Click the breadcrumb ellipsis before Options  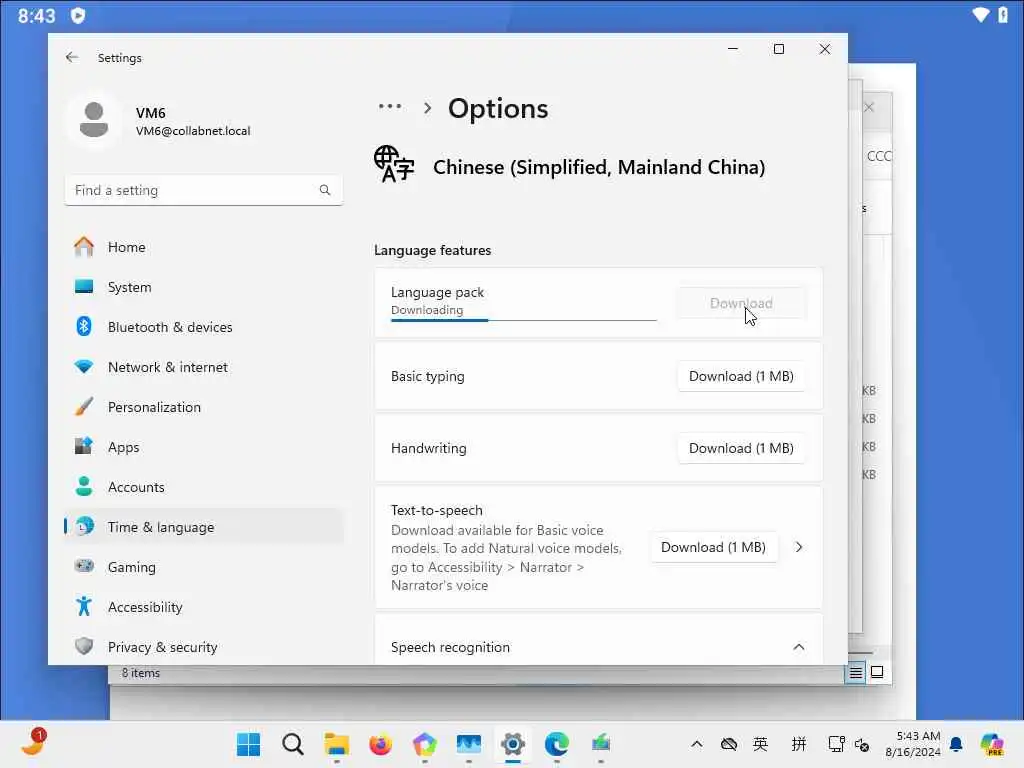click(x=390, y=106)
